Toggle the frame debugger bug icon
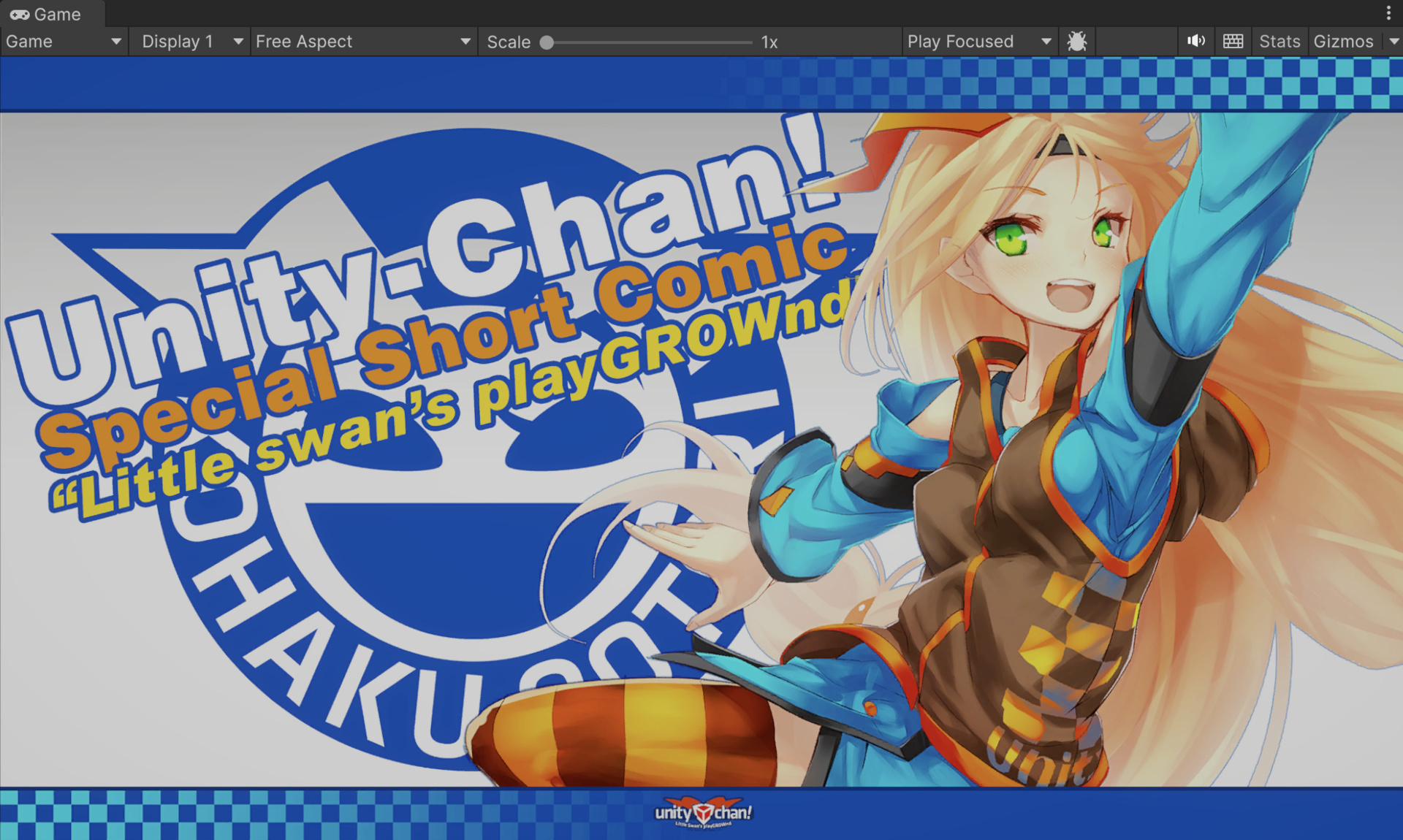The width and height of the screenshot is (1403, 840). point(1076,42)
